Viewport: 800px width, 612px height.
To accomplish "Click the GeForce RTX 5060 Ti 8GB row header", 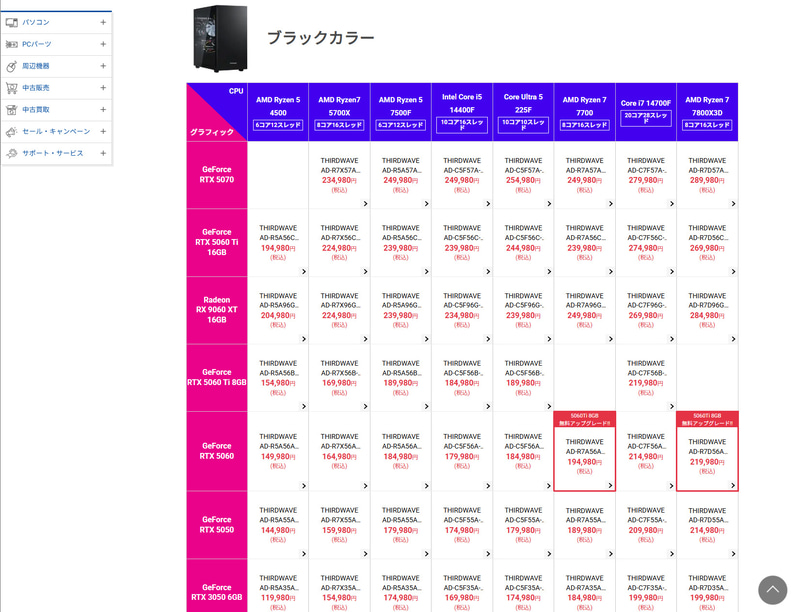I will [x=217, y=378].
